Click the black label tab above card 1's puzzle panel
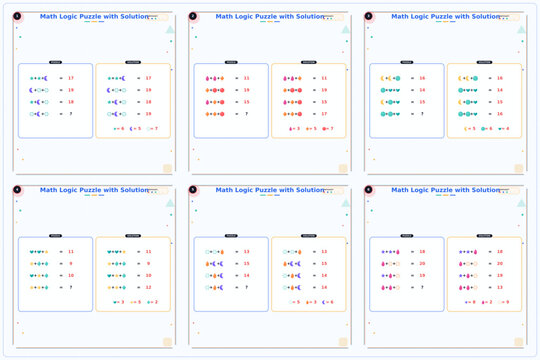540x360 pixels. (55, 62)
